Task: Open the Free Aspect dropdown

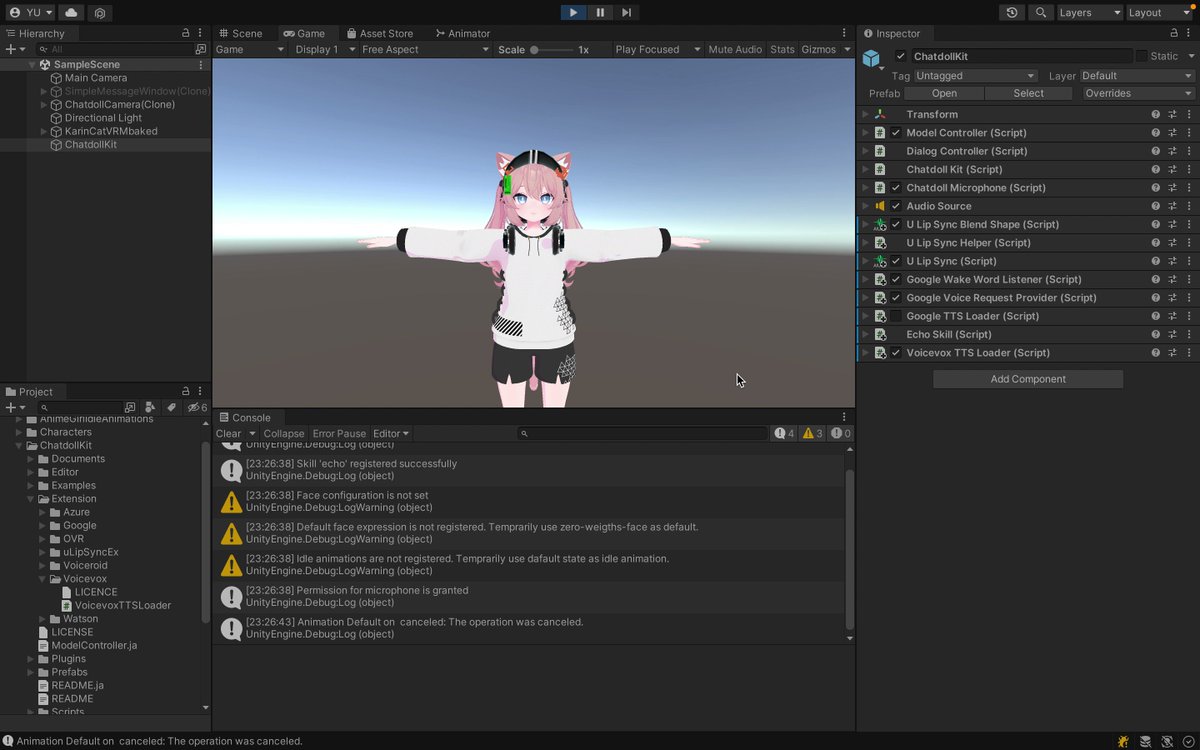Action: coord(425,49)
